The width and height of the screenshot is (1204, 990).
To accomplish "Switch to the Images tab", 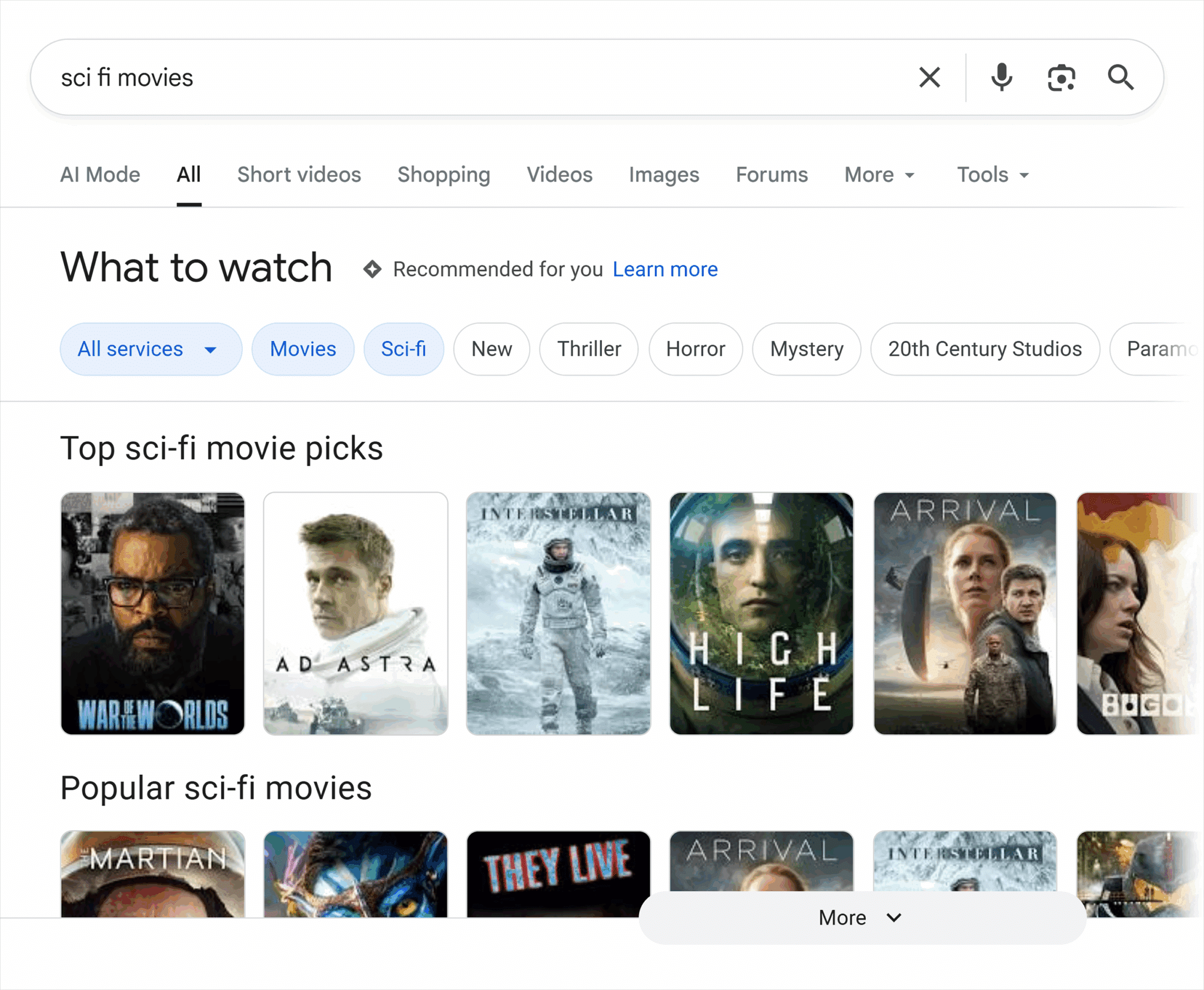I will click(664, 175).
